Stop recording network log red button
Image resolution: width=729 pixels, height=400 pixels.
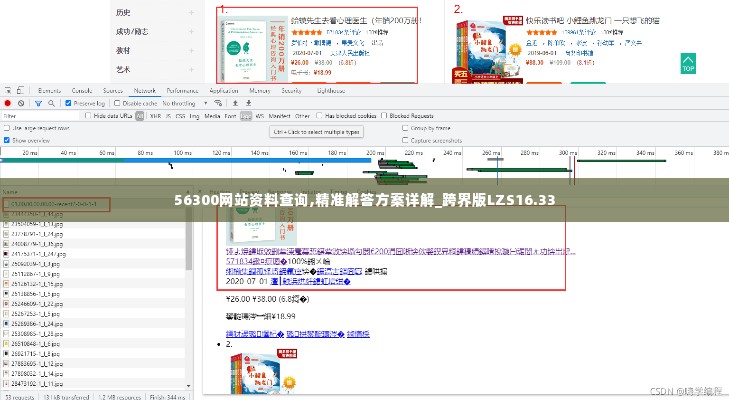click(7, 103)
